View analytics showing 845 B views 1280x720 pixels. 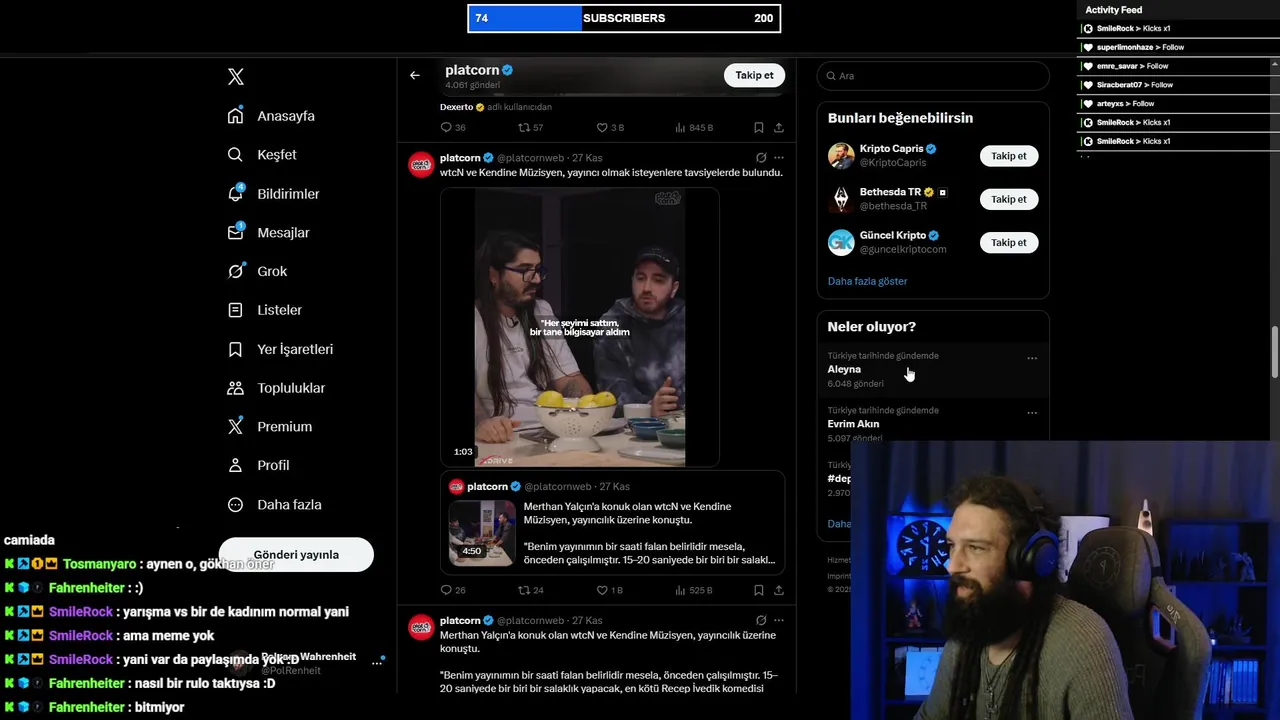tap(693, 128)
